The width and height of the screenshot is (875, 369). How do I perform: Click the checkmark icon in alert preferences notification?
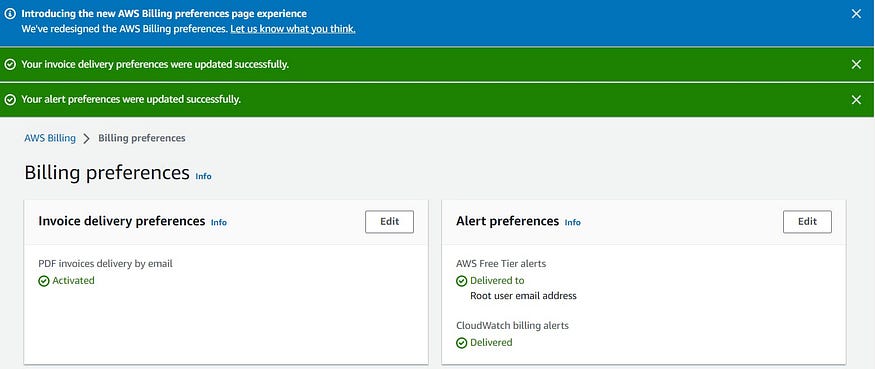pos(10,99)
